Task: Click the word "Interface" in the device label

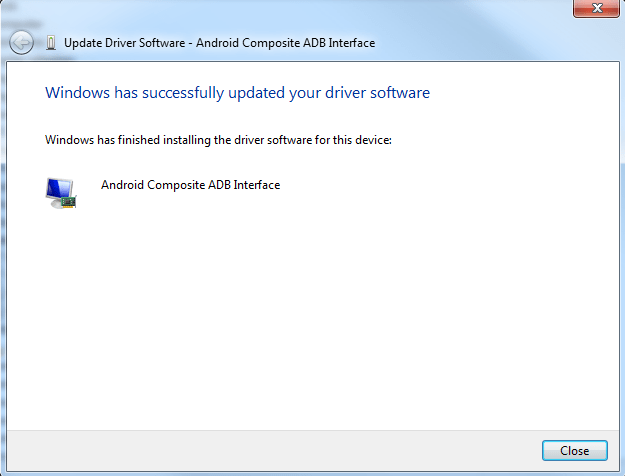Action: click(x=256, y=185)
